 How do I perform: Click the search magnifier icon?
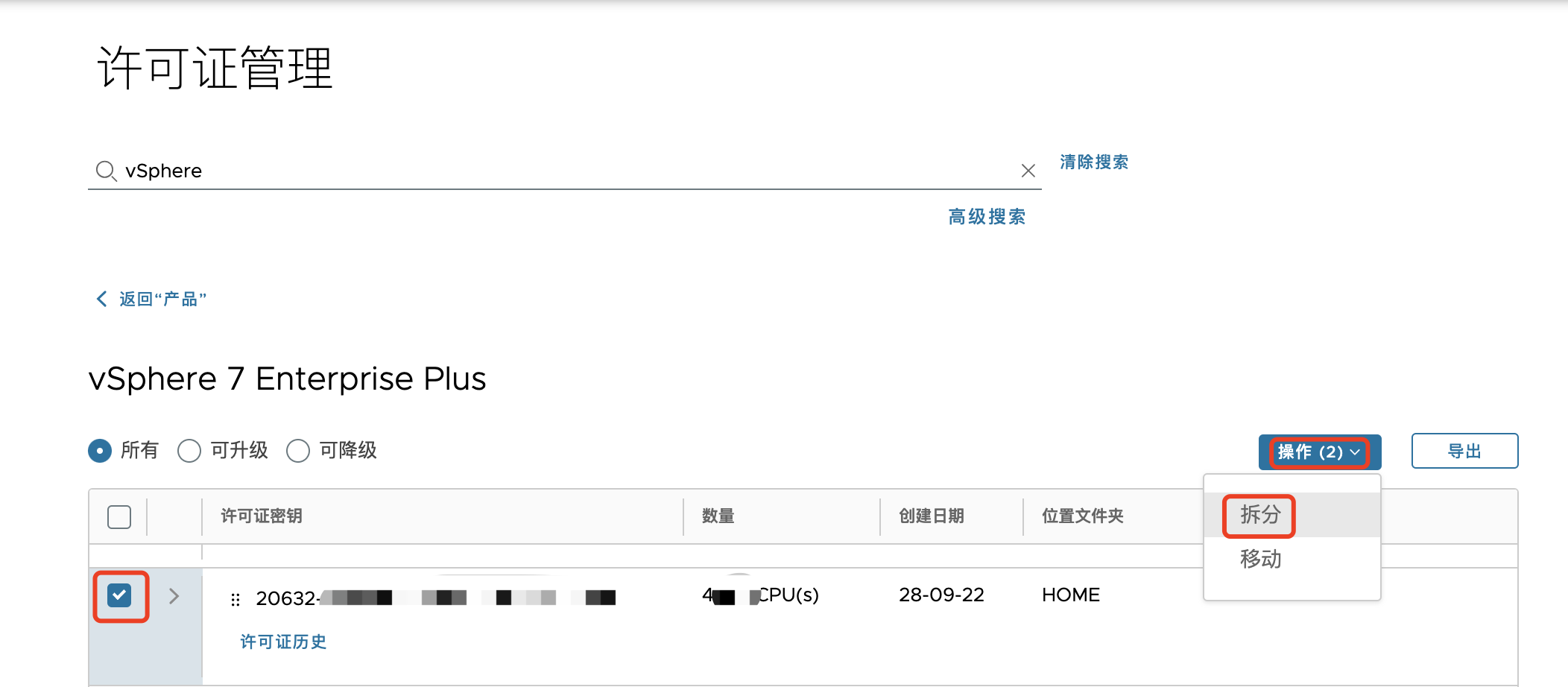106,171
